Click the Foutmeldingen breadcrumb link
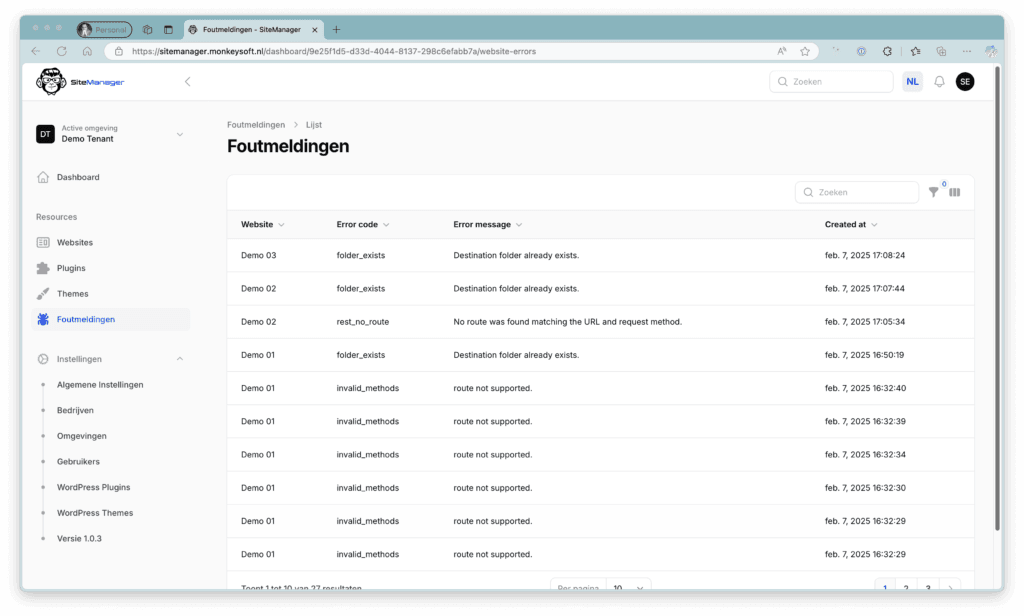The width and height of the screenshot is (1024, 616). [x=255, y=124]
